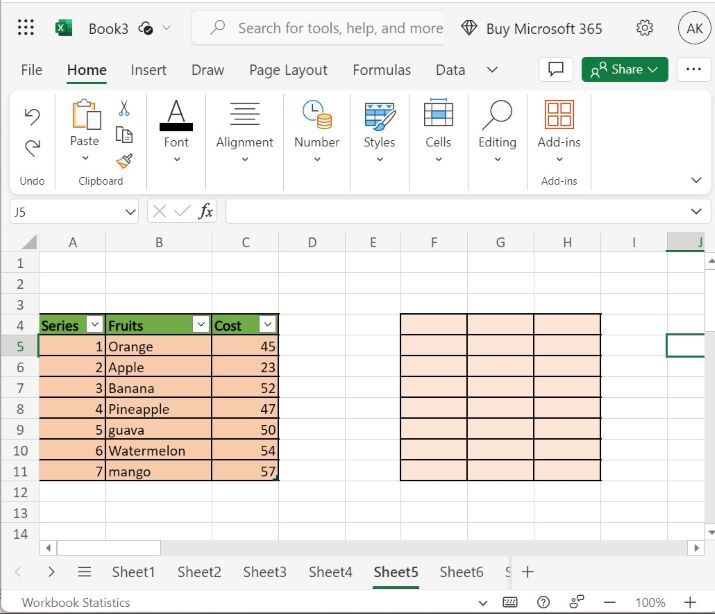Zoom out with the minus button
715x614 pixels.
click(610, 602)
